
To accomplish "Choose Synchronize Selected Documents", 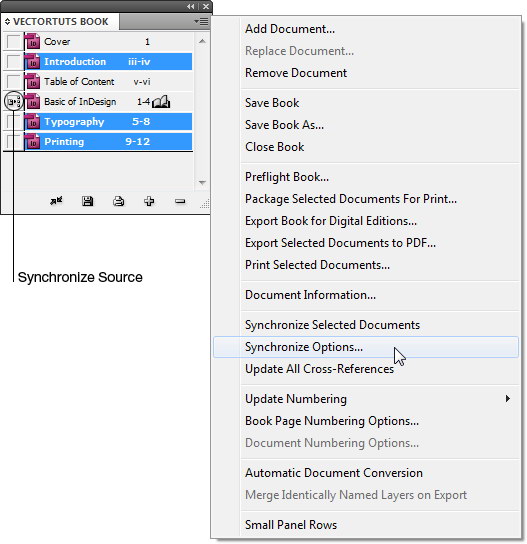I will click(x=366, y=325).
